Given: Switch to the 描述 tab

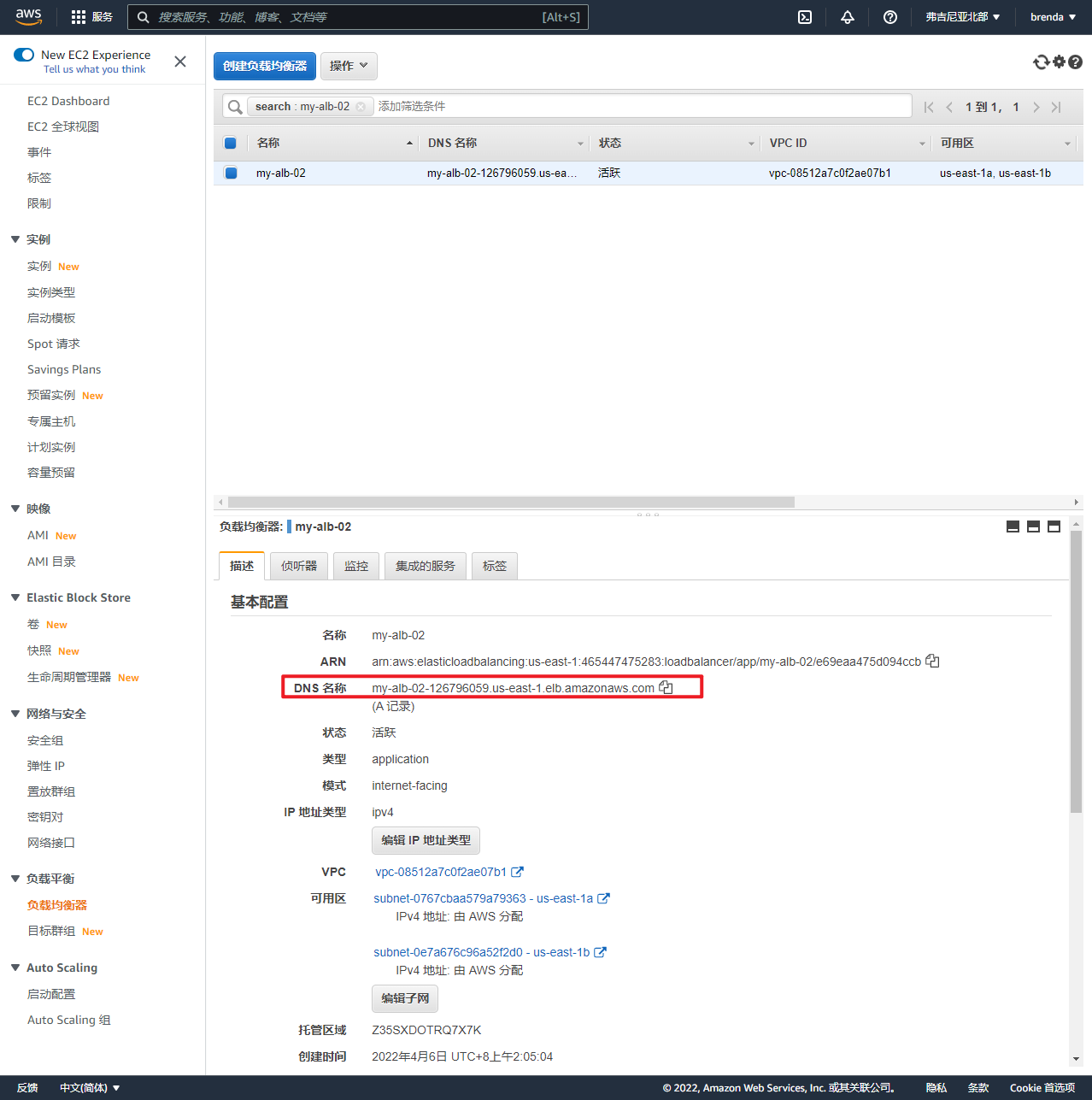Looking at the screenshot, I should click(x=242, y=566).
